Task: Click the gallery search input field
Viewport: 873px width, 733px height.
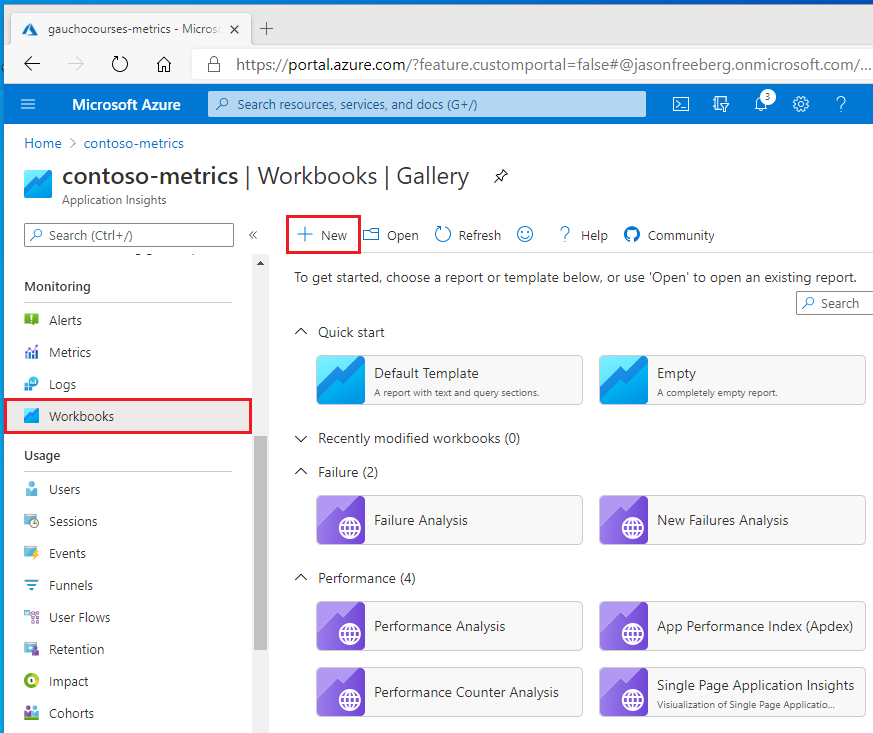Action: pyautogui.click(x=840, y=303)
